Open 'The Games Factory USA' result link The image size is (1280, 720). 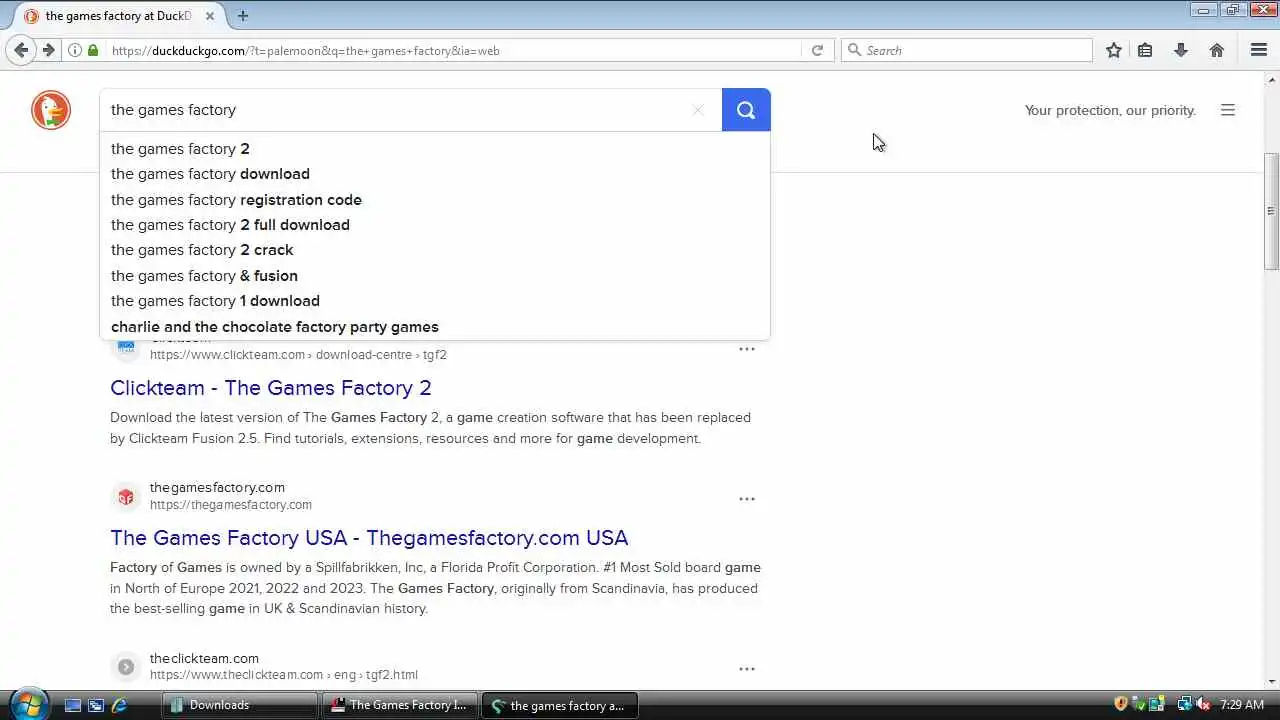369,538
